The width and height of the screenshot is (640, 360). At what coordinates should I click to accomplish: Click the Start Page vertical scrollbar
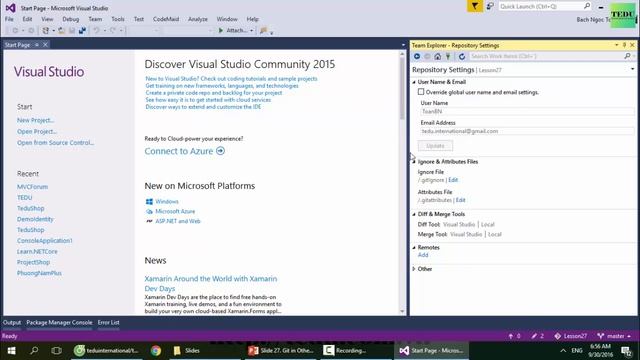[402, 182]
